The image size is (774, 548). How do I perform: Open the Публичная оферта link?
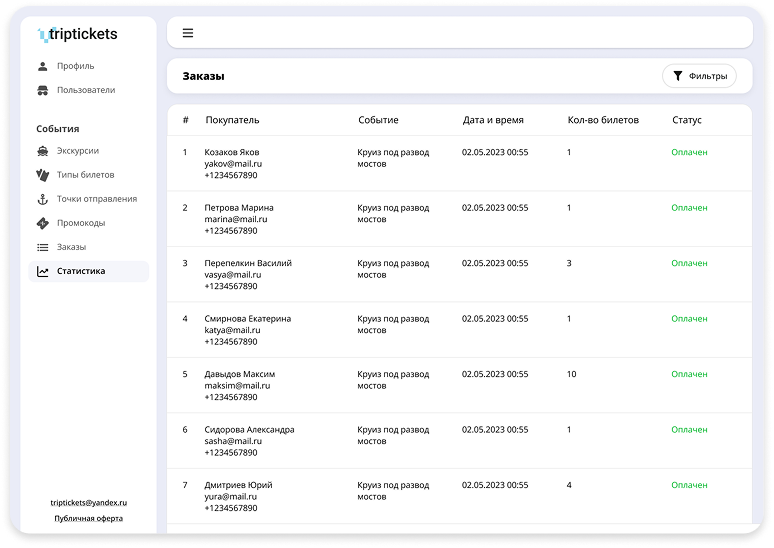pyautogui.click(x=89, y=519)
